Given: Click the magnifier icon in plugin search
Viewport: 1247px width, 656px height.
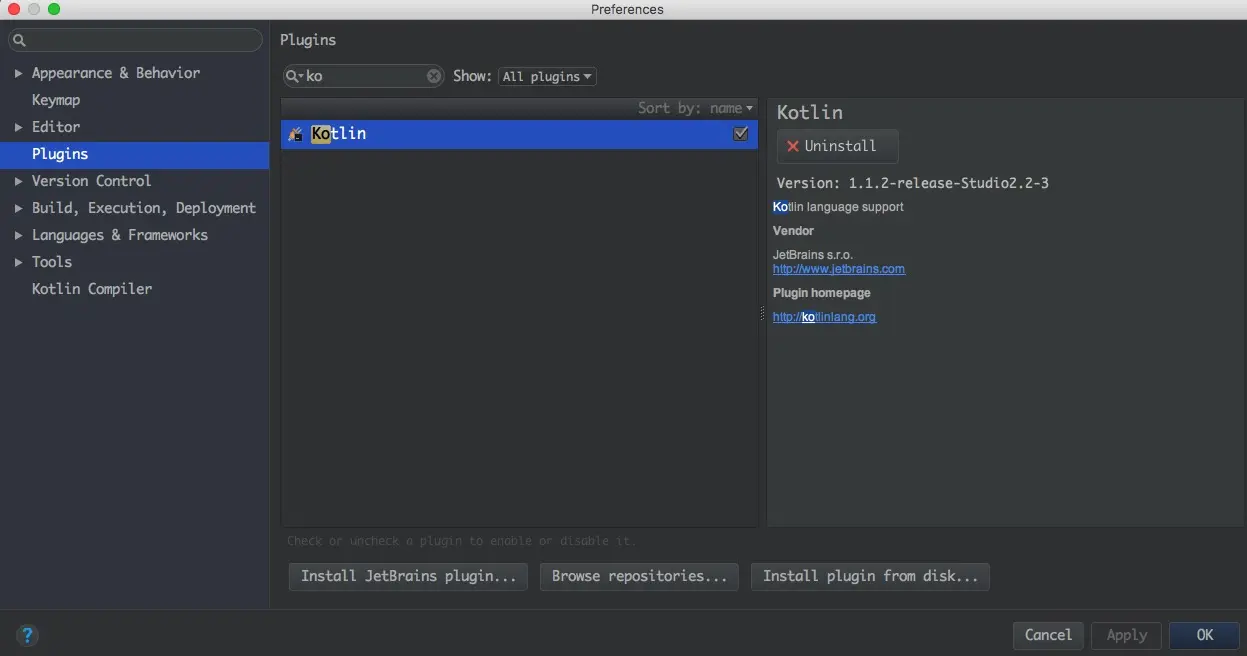Looking at the screenshot, I should [x=294, y=76].
